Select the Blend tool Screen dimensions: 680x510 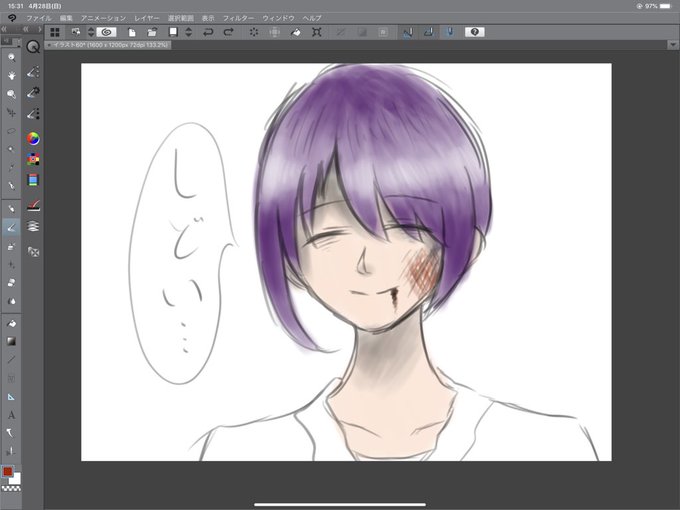[11, 301]
